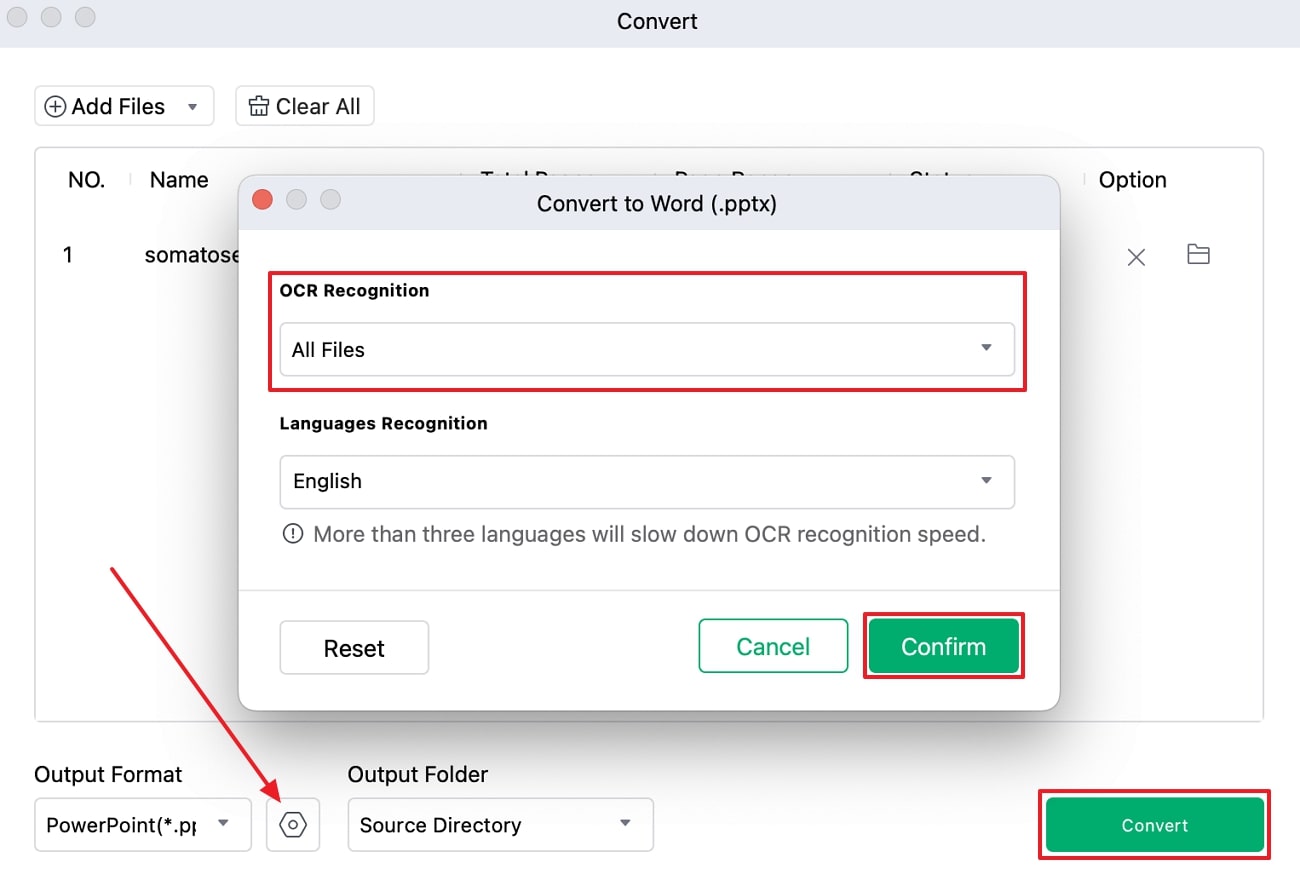Screen dimensions: 1300x886
Task: Click the Option column header
Action: [x=1133, y=180]
